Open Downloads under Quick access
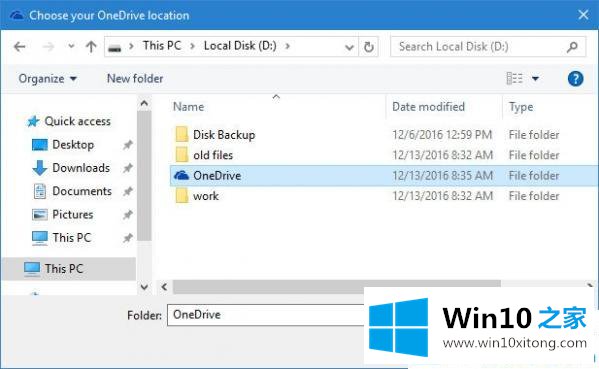Image resolution: width=599 pixels, height=369 pixels. point(81,168)
